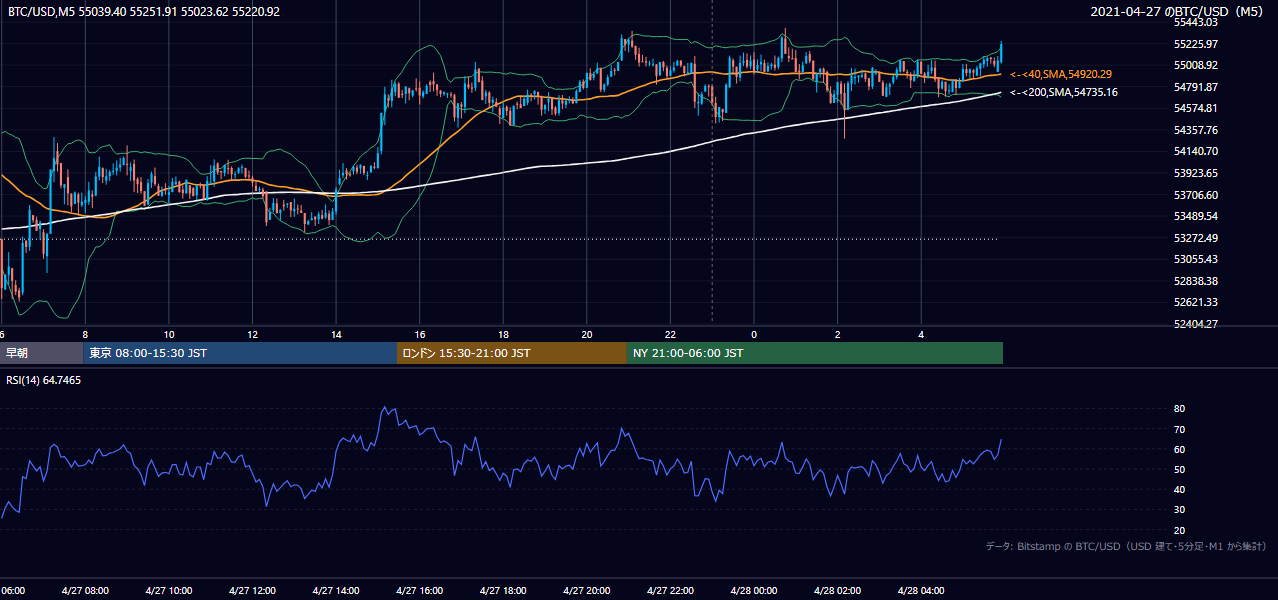Click price axis label 53489.54
1278x600 pixels.
[1195, 216]
